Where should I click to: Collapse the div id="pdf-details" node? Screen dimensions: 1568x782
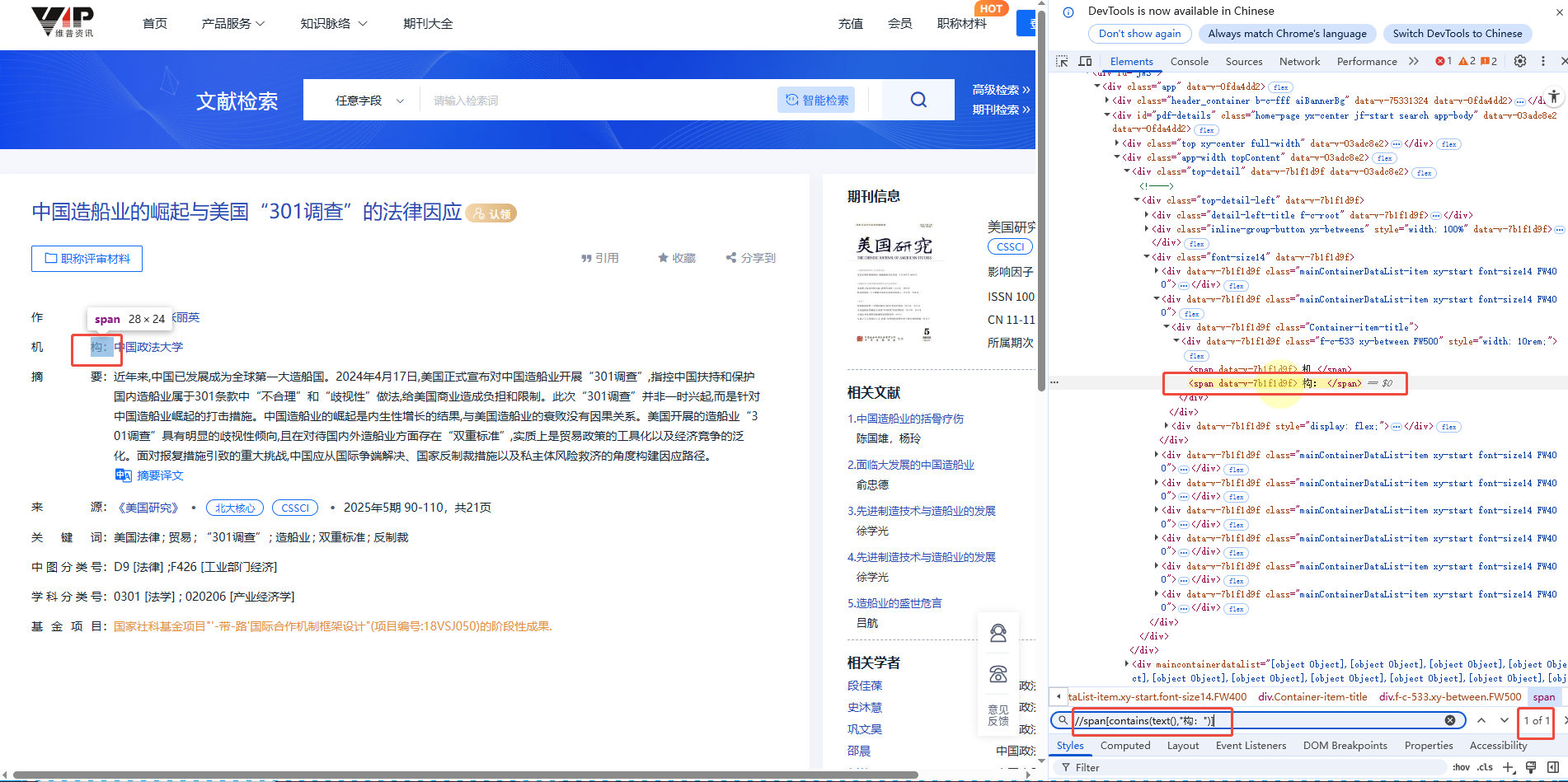click(x=1107, y=115)
